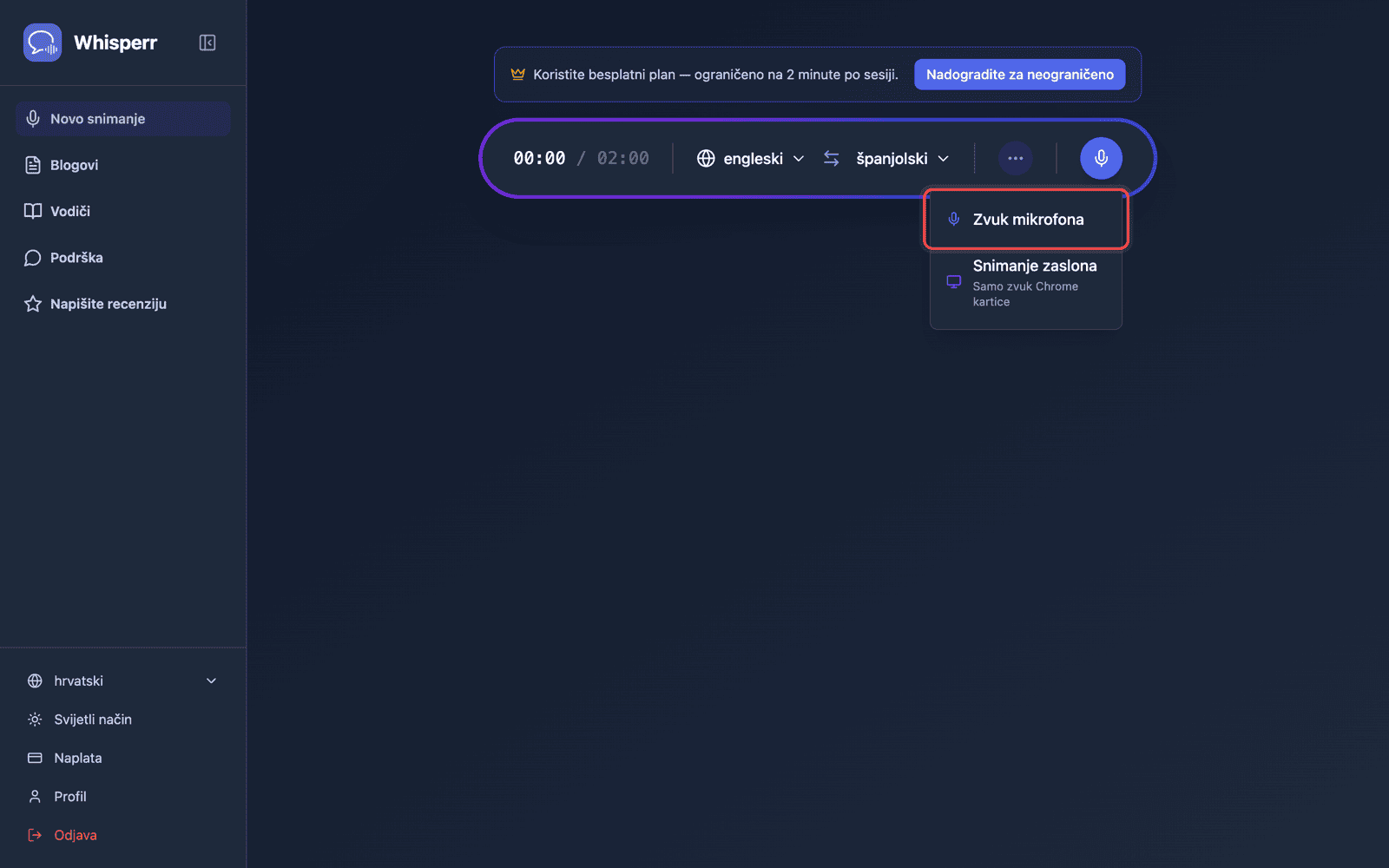This screenshot has height=868, width=1389.
Task: Select Napišite recenziju
Action: 122,304
